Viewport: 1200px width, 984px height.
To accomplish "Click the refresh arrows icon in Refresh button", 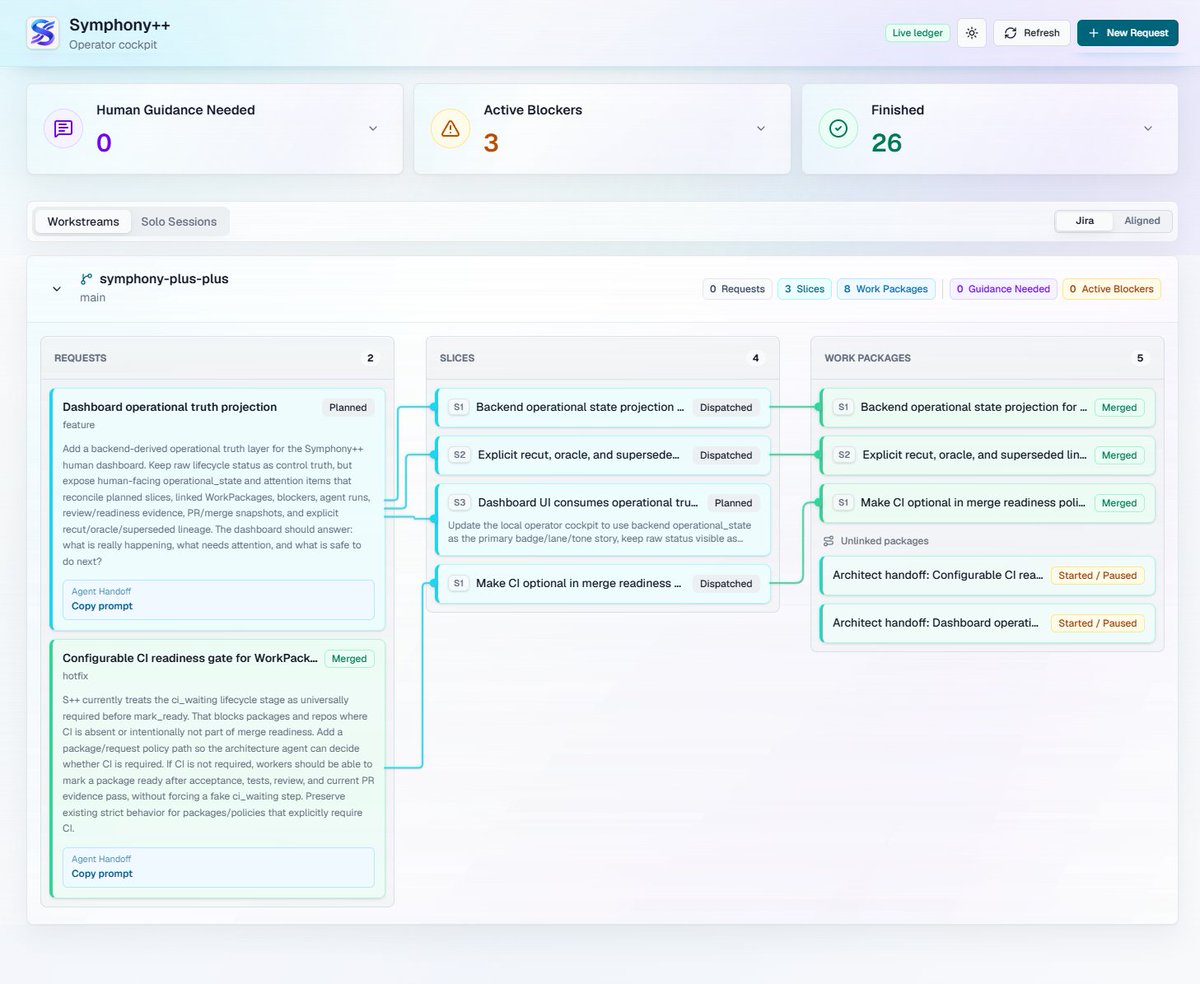I will [x=1010, y=33].
